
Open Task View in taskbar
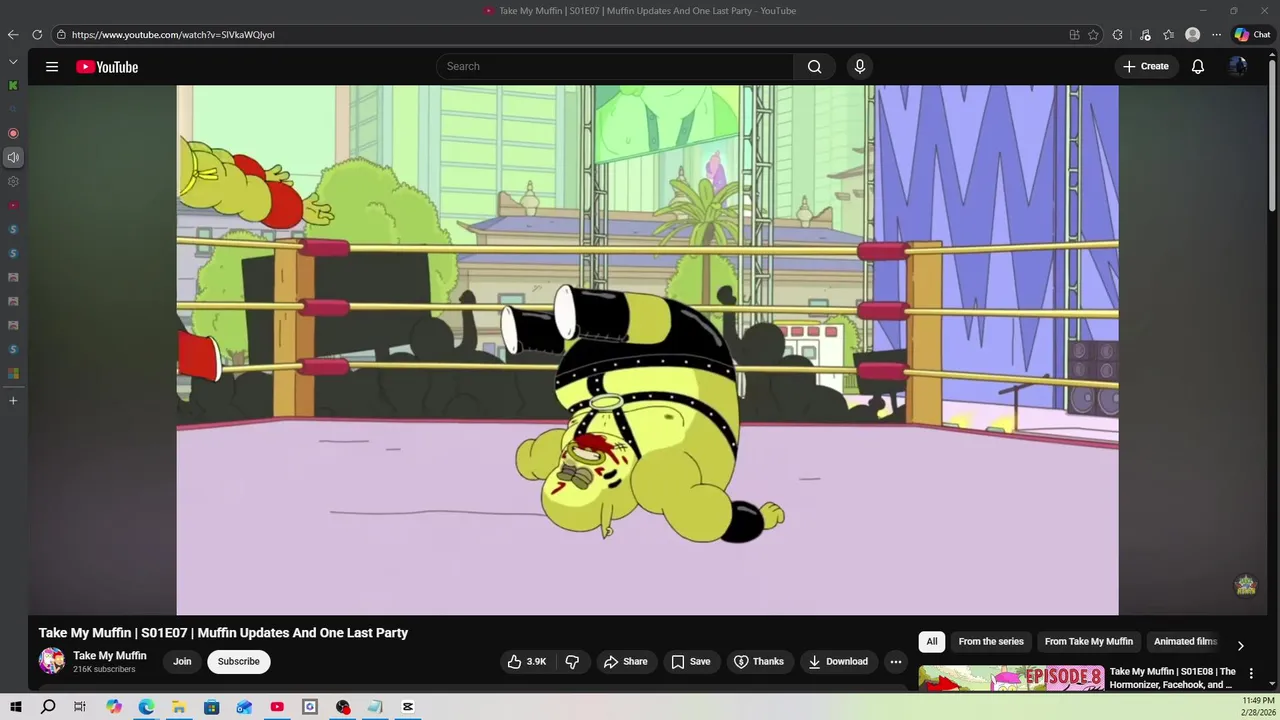point(80,707)
